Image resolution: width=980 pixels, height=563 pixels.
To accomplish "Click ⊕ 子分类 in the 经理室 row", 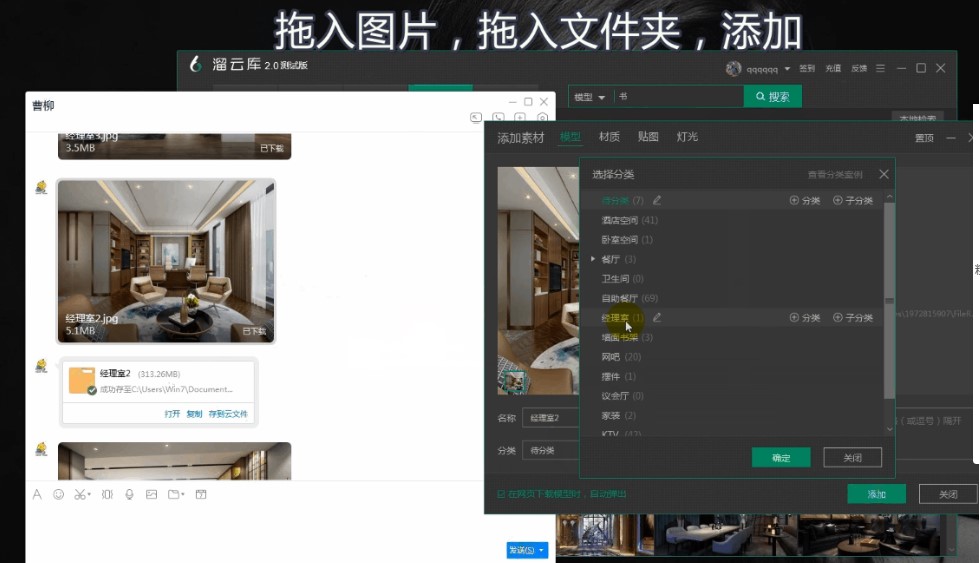I will click(853, 317).
